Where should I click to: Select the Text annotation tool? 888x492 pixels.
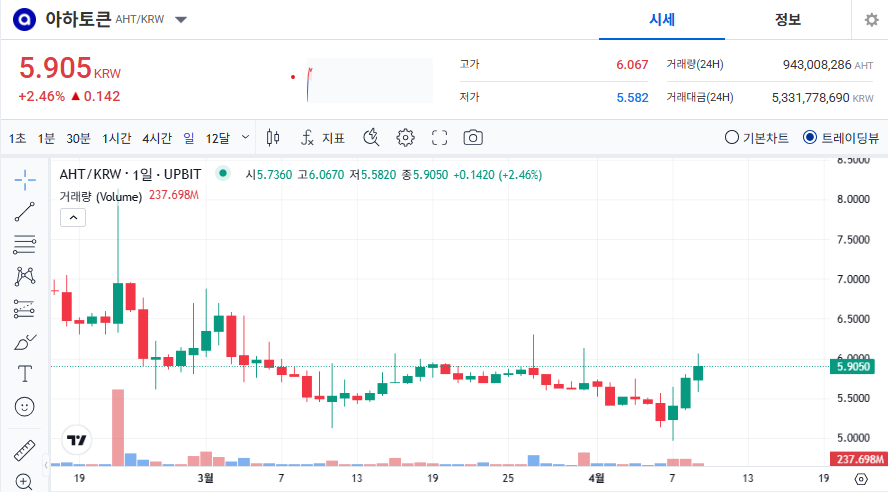click(x=25, y=374)
